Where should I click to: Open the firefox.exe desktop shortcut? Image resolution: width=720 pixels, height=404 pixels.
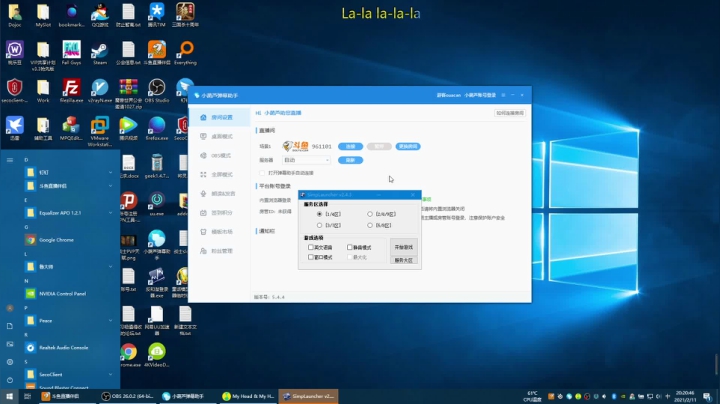[157, 129]
